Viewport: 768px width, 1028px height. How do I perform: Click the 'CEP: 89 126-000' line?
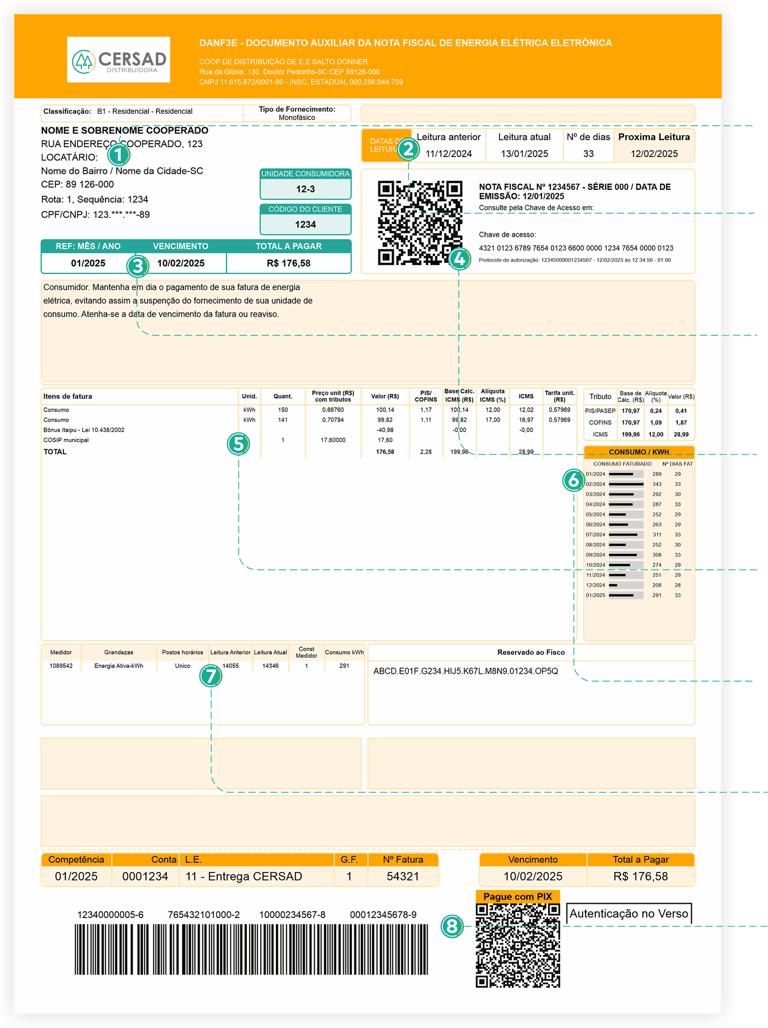(x=77, y=185)
